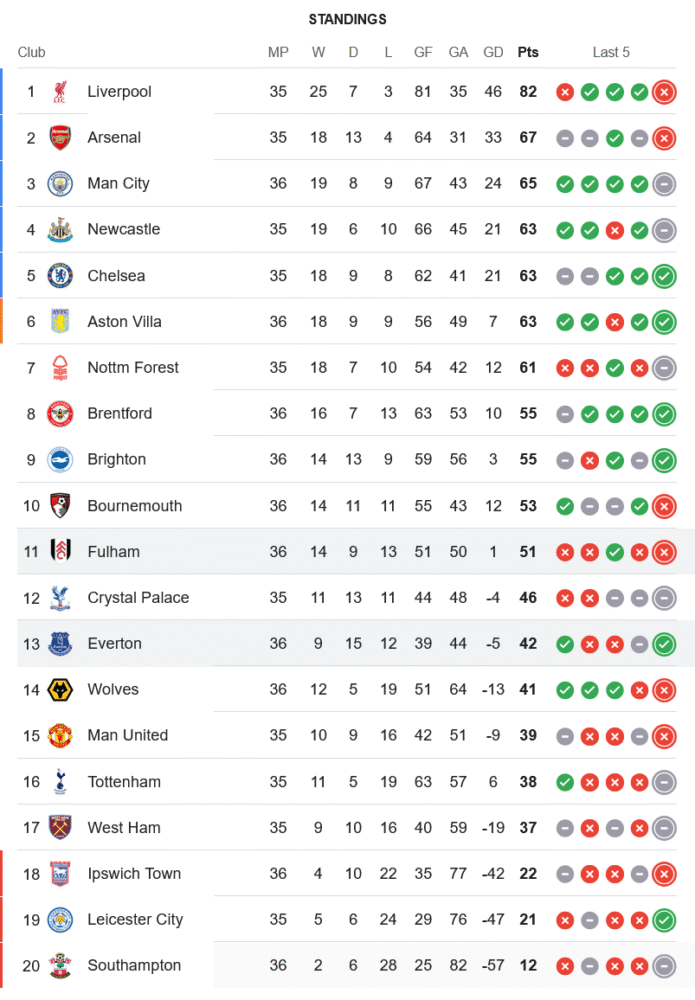Image resolution: width=695 pixels, height=1000 pixels.
Task: Click the Wolves club crest
Action: pos(60,690)
